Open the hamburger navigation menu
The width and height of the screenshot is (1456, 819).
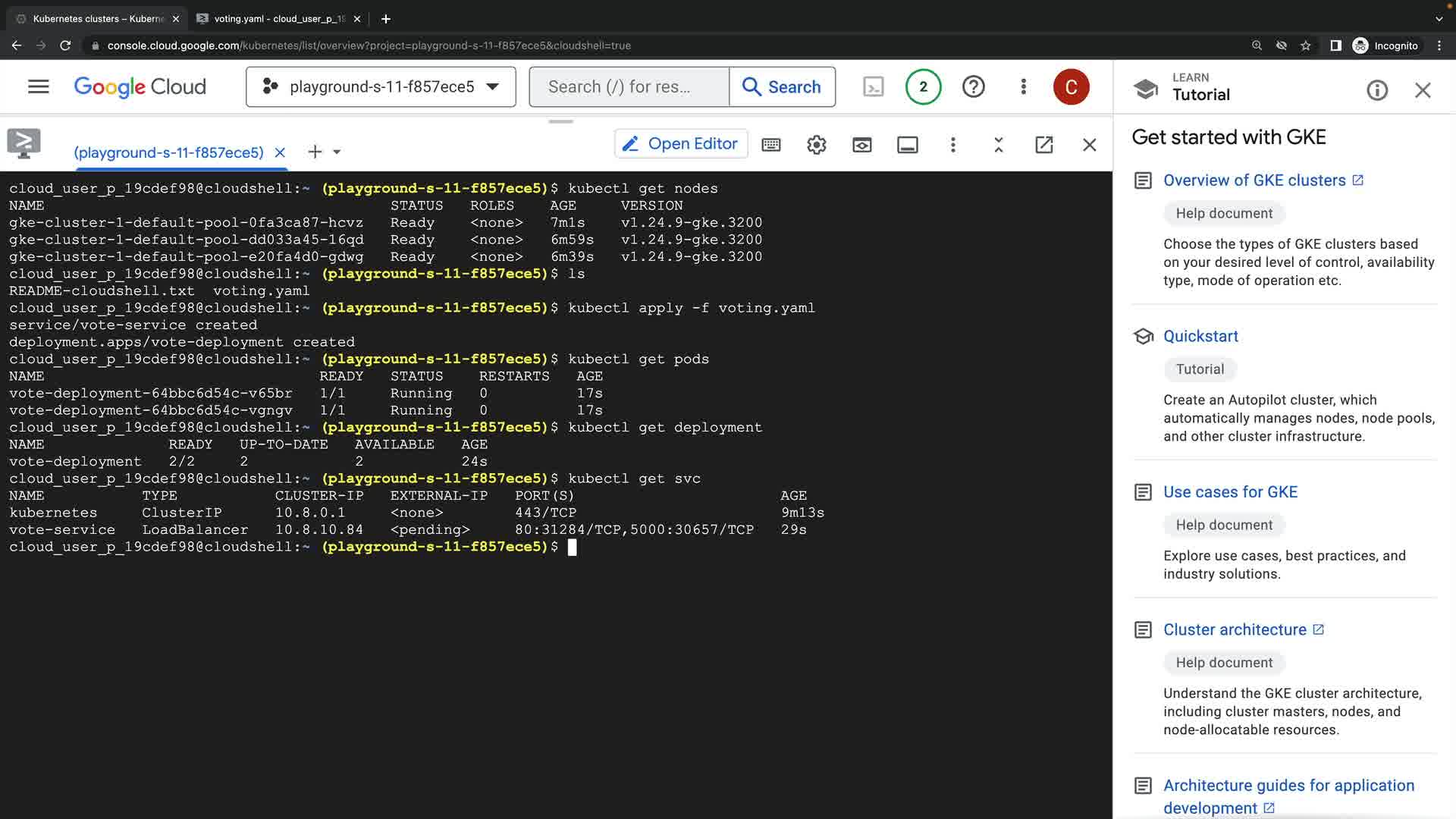tap(39, 87)
